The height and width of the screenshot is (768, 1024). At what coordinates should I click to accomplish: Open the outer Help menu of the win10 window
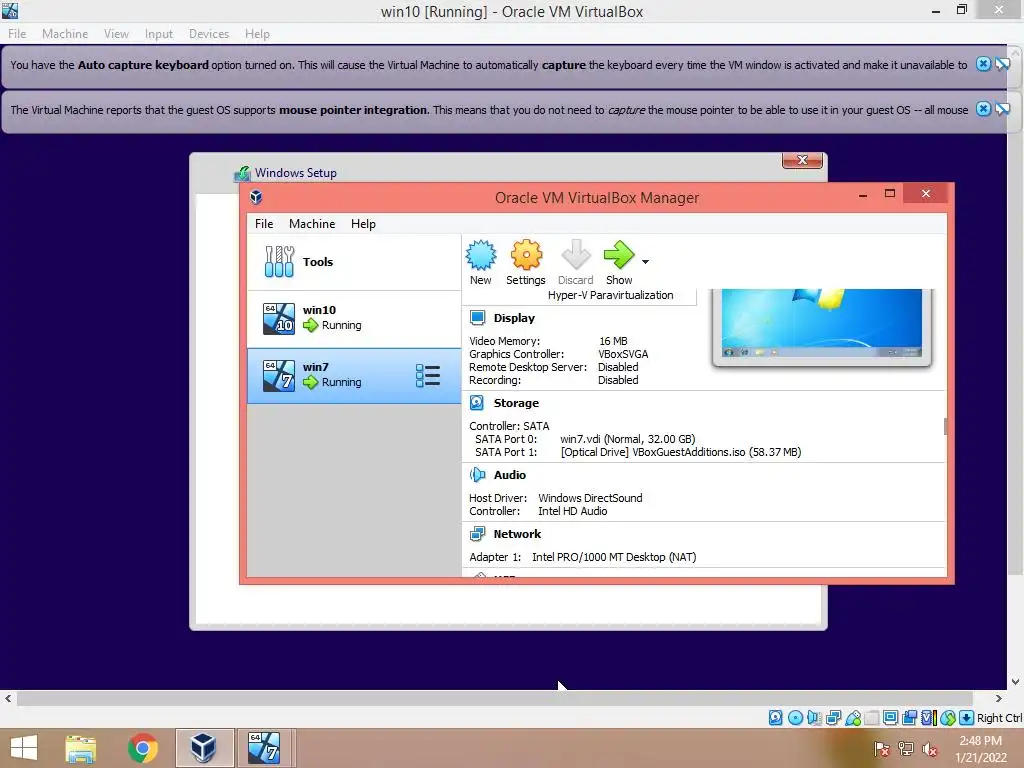coord(257,34)
